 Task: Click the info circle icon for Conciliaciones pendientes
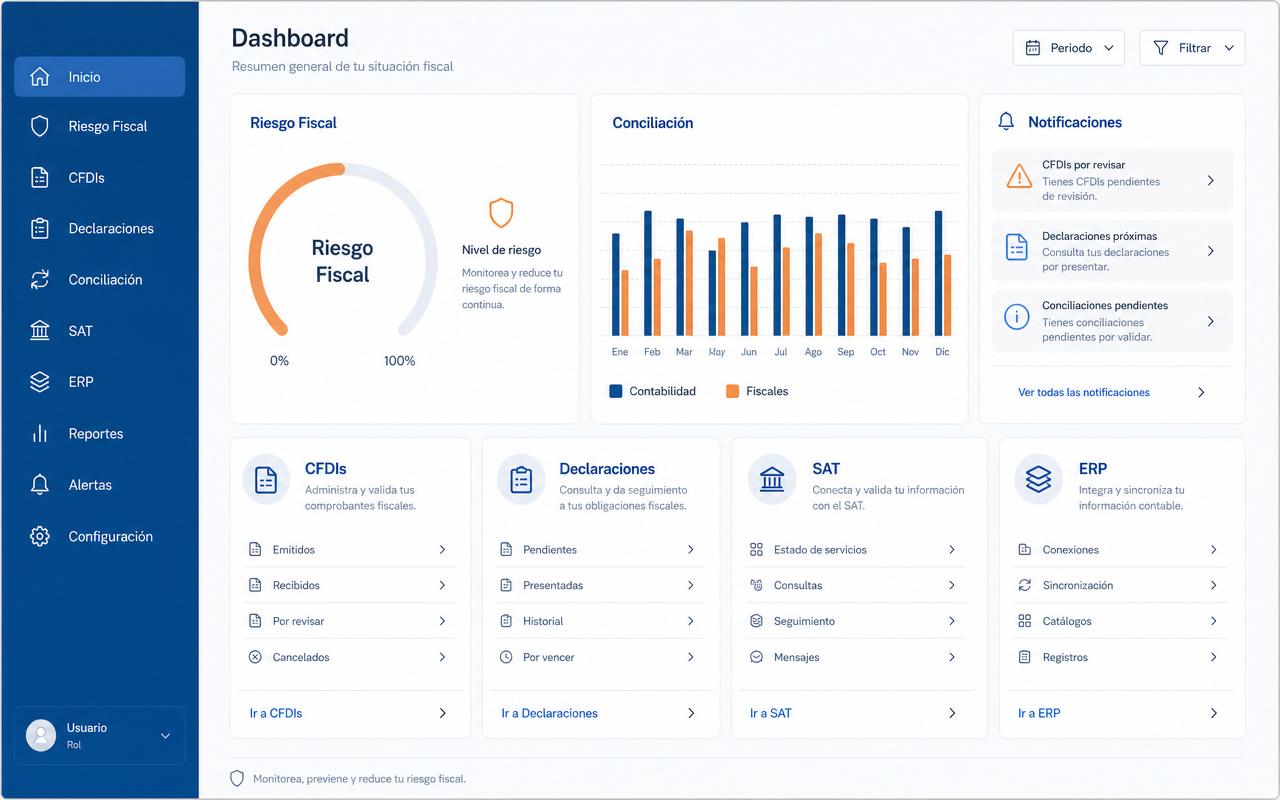tap(1017, 318)
